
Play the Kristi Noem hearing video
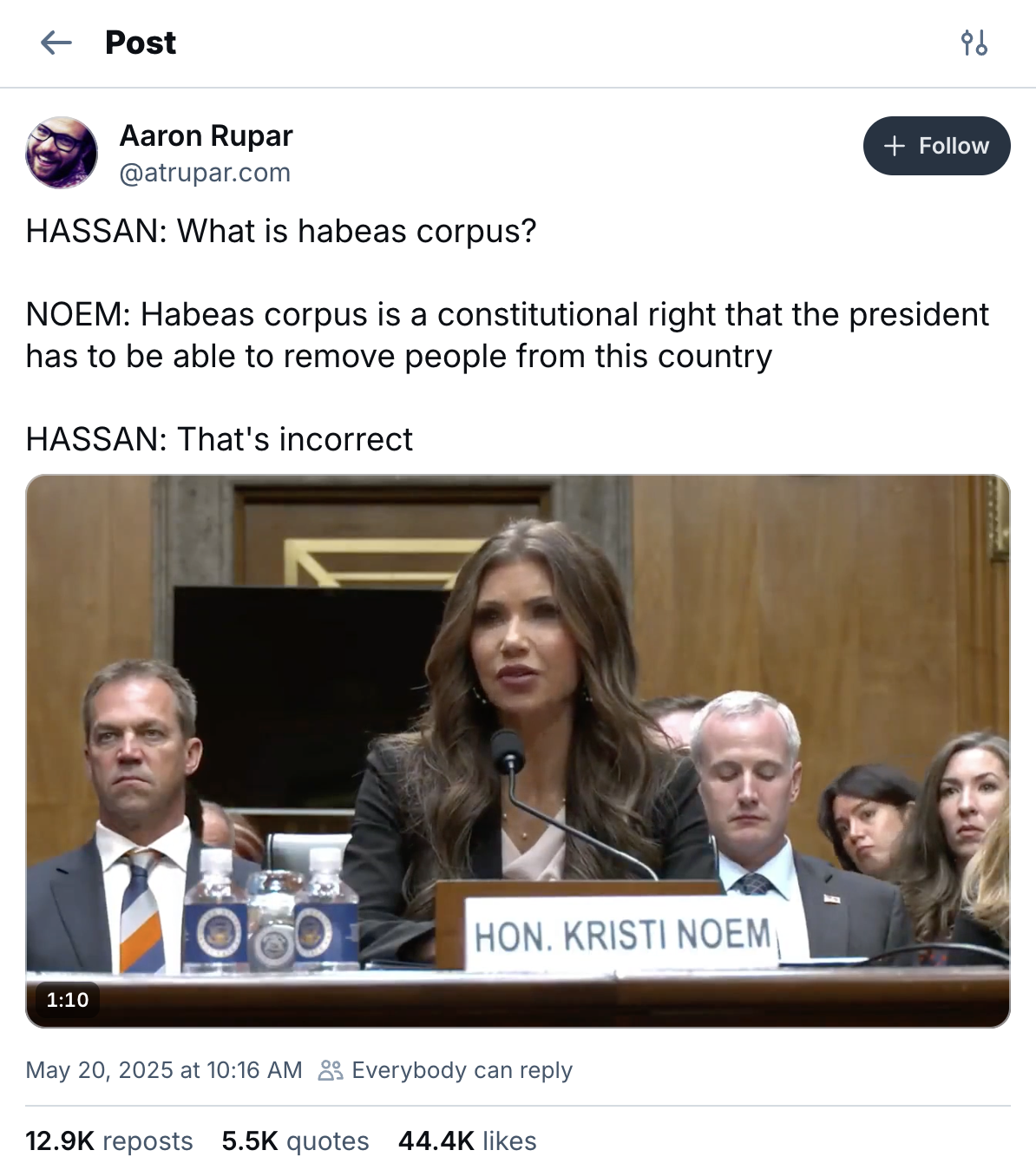pyautogui.click(x=518, y=751)
